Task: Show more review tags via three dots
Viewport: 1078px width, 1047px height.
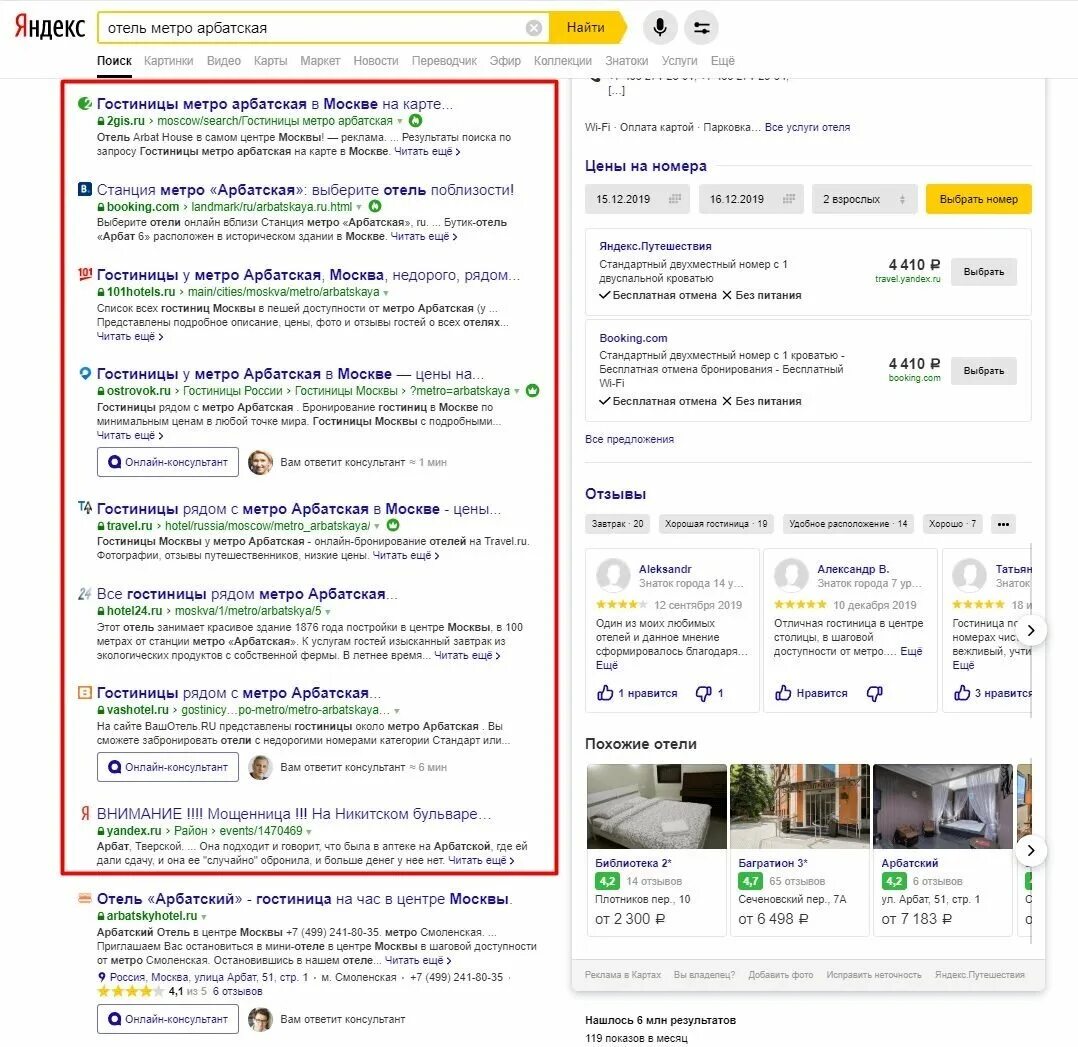Action: click(x=1004, y=524)
